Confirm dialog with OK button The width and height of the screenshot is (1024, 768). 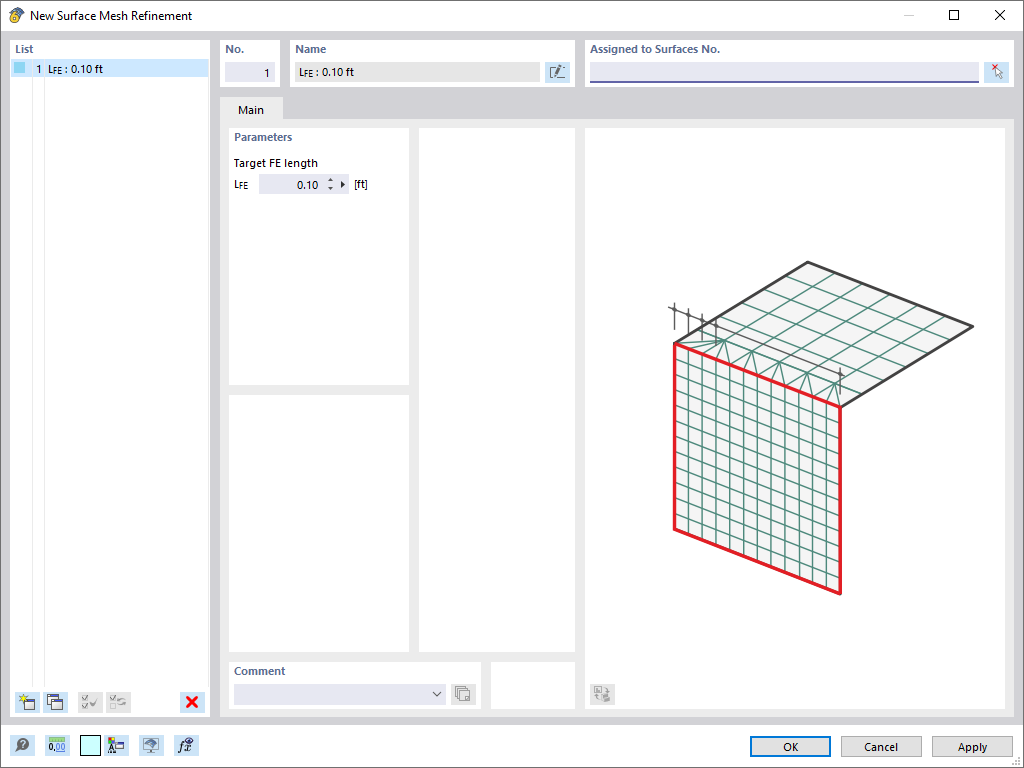pyautogui.click(x=790, y=746)
